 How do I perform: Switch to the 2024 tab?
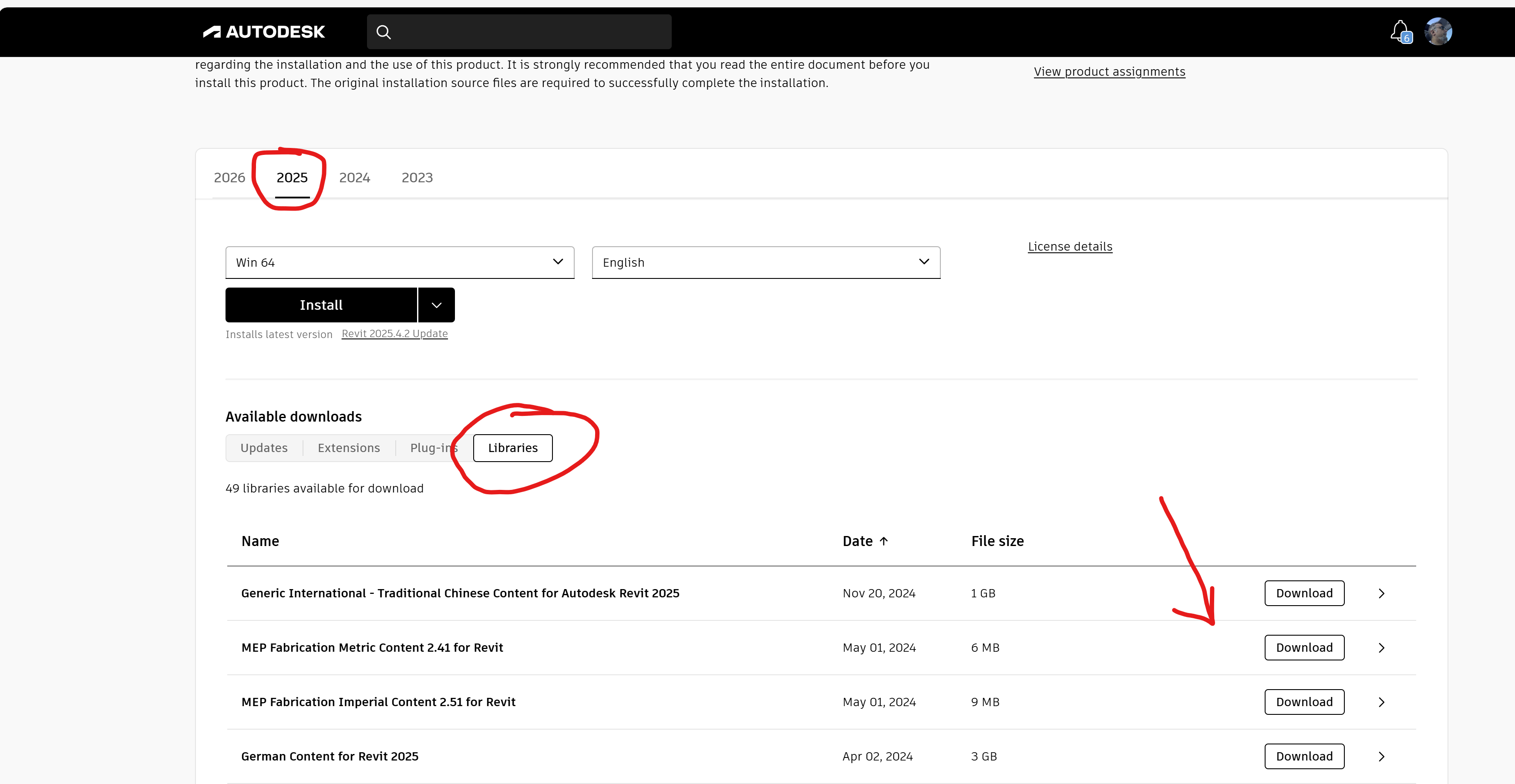tap(355, 177)
